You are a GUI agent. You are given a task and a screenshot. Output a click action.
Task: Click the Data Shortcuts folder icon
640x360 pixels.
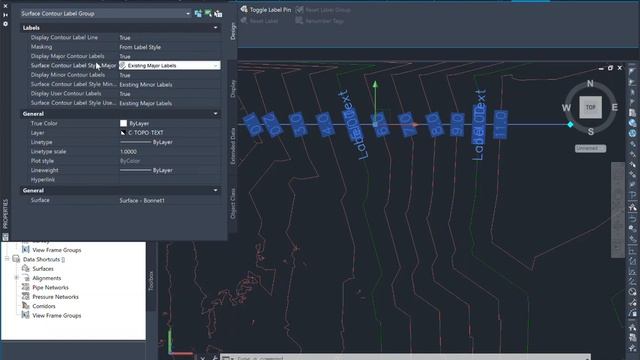16,259
